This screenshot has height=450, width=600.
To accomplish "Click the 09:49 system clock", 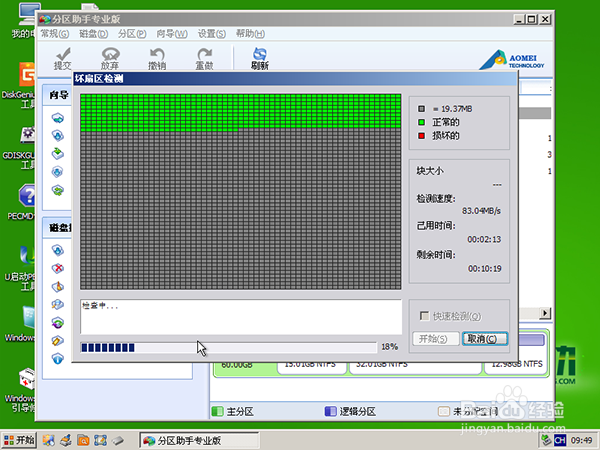I will (x=582, y=440).
